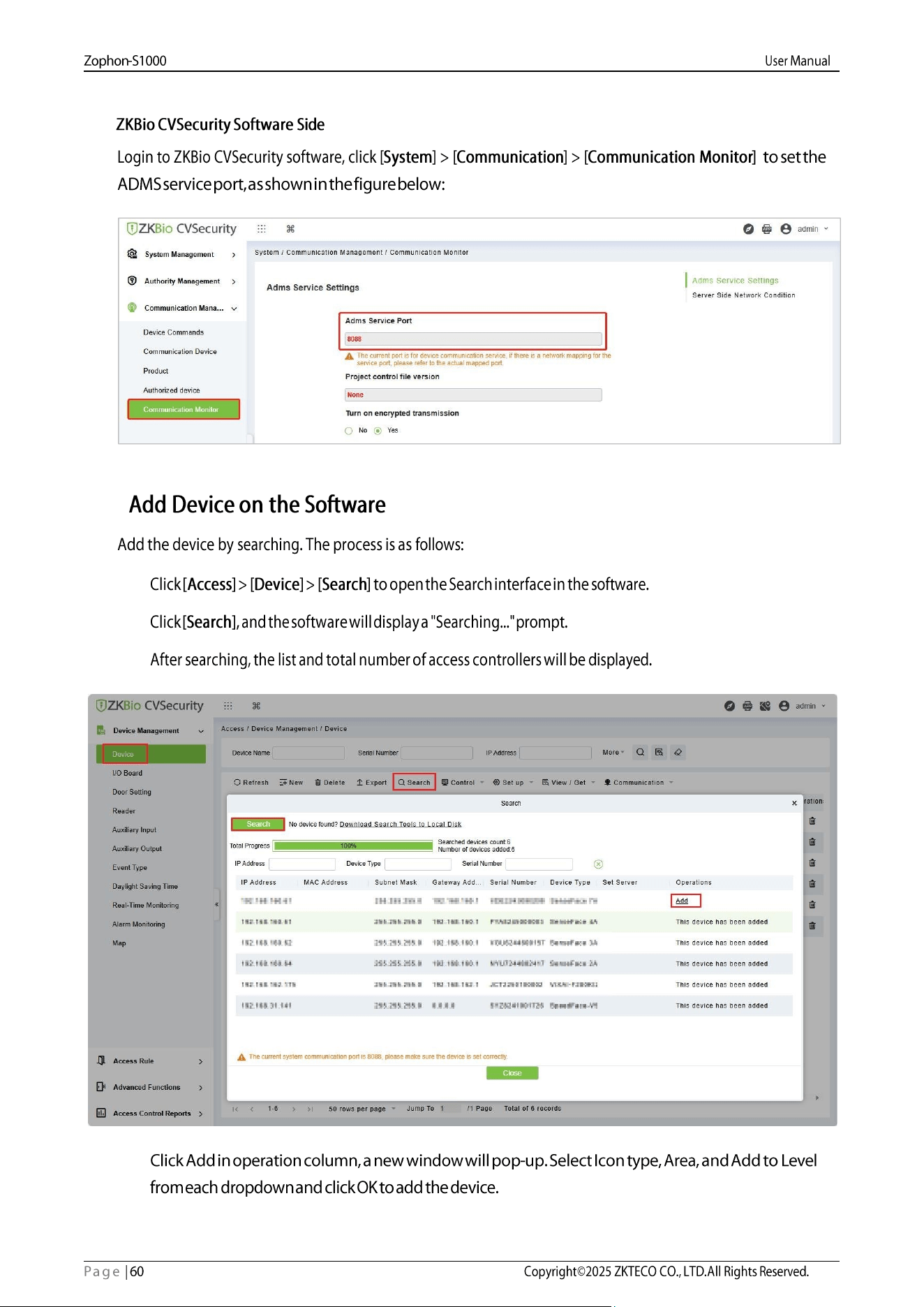Click Device Name filter input

pos(308,753)
